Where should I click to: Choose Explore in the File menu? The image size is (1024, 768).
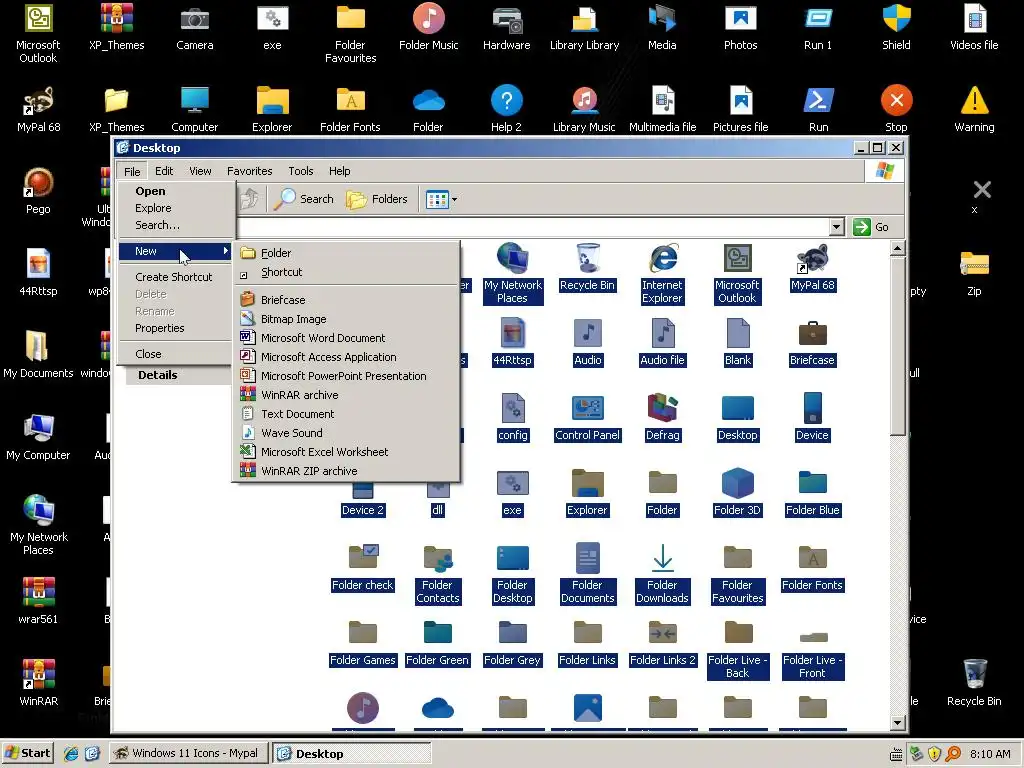pos(176,208)
